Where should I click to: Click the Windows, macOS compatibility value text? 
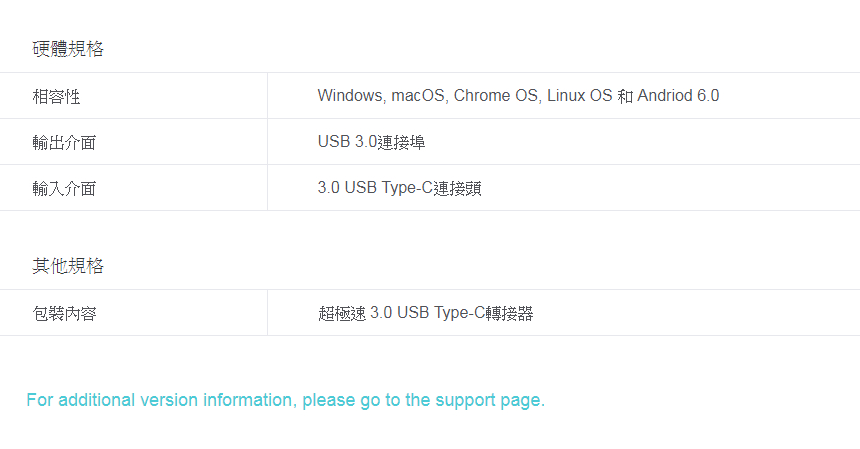pos(518,96)
